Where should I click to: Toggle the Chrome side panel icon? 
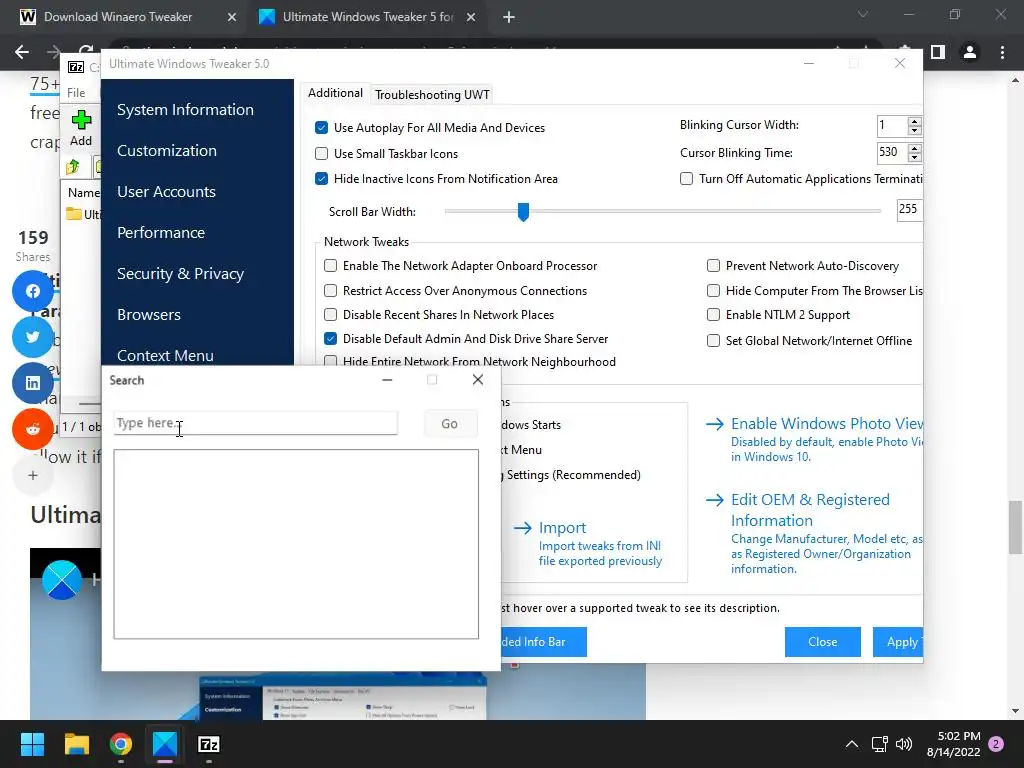938,52
